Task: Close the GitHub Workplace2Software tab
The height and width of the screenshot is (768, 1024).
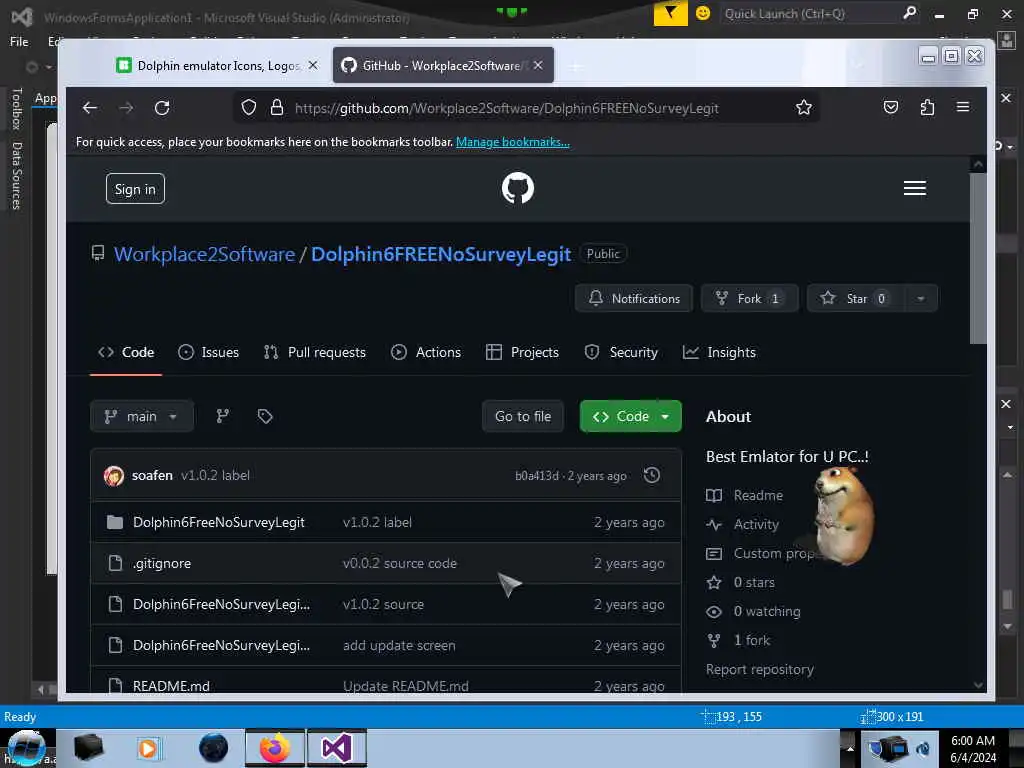Action: tap(537, 65)
